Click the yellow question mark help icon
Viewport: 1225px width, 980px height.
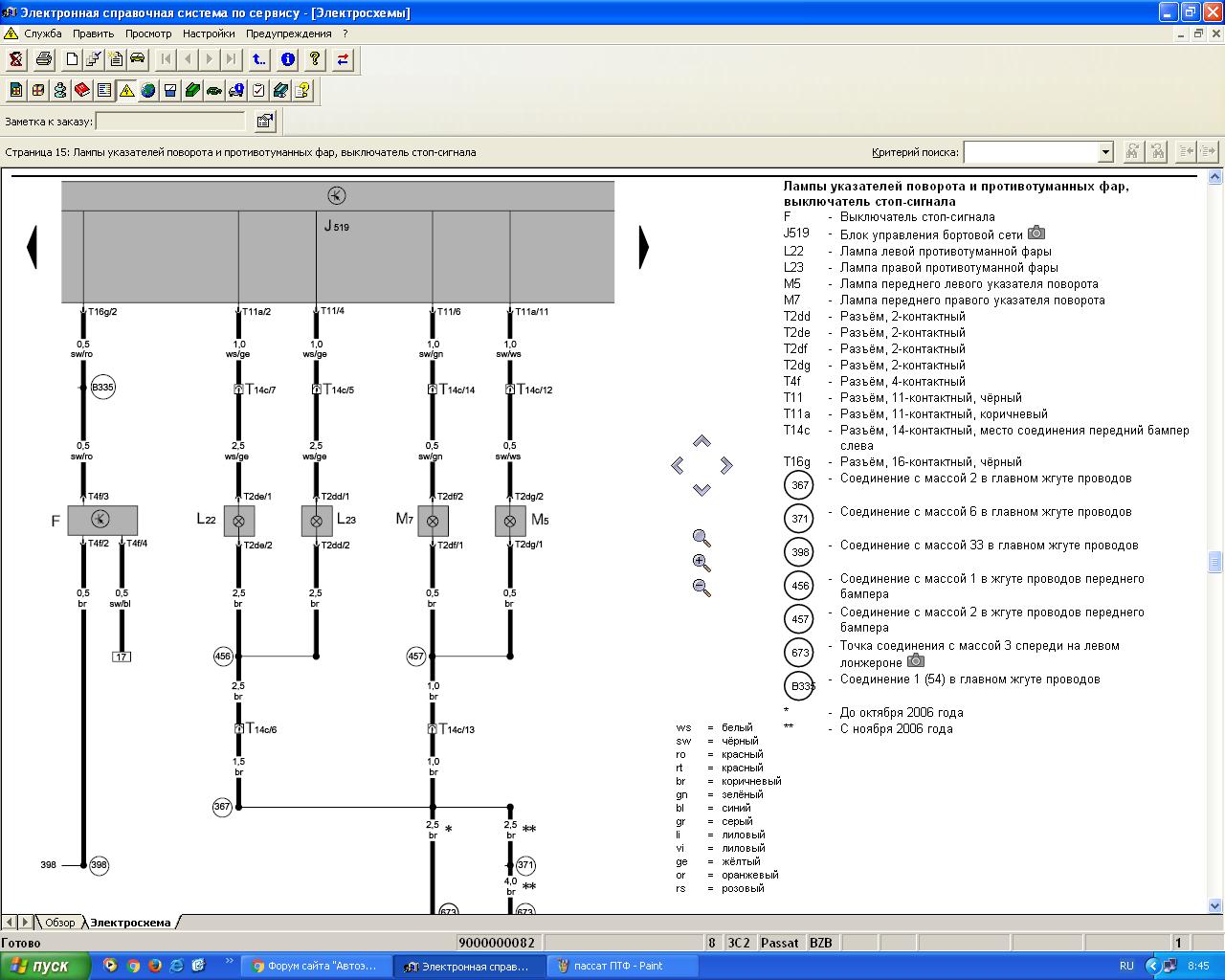315,59
